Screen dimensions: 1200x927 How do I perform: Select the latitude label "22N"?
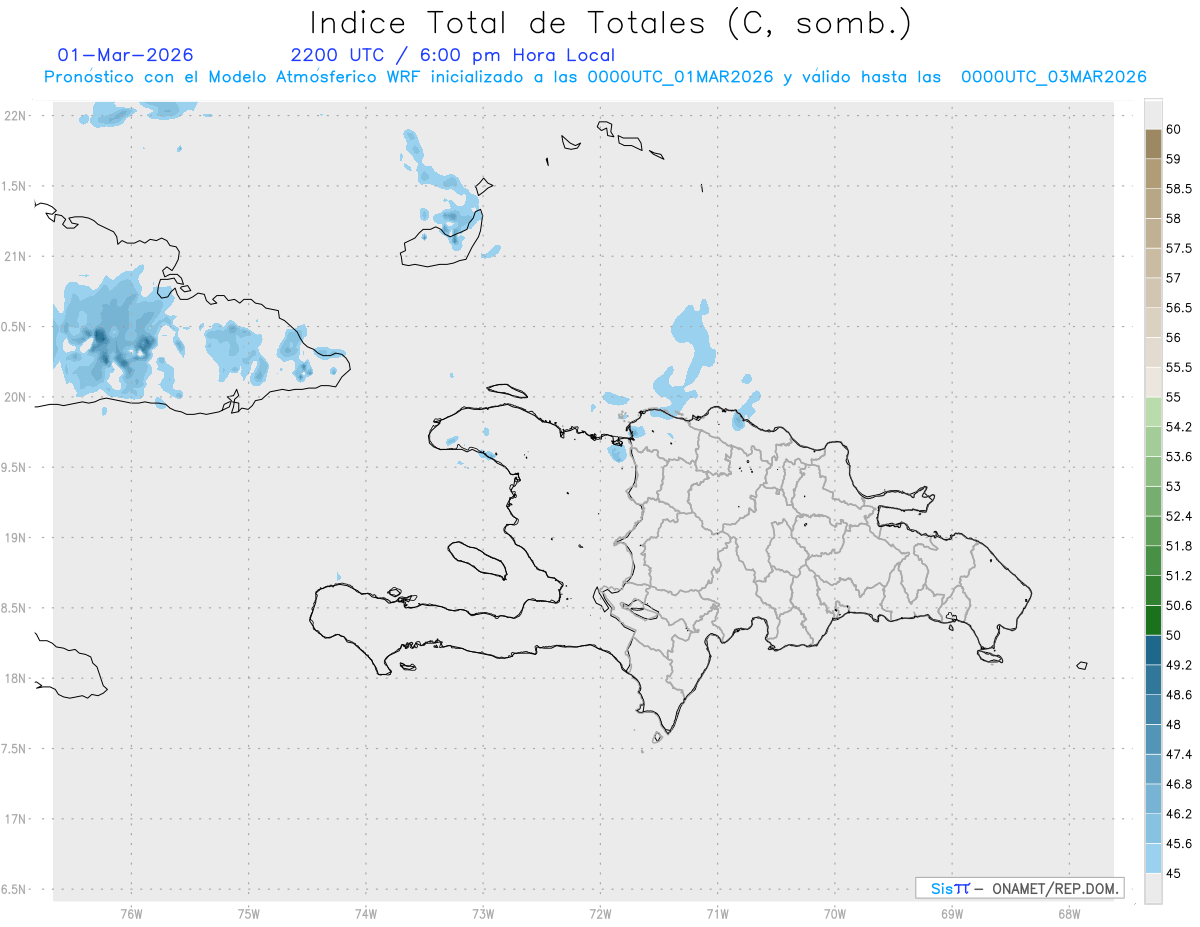point(14,116)
